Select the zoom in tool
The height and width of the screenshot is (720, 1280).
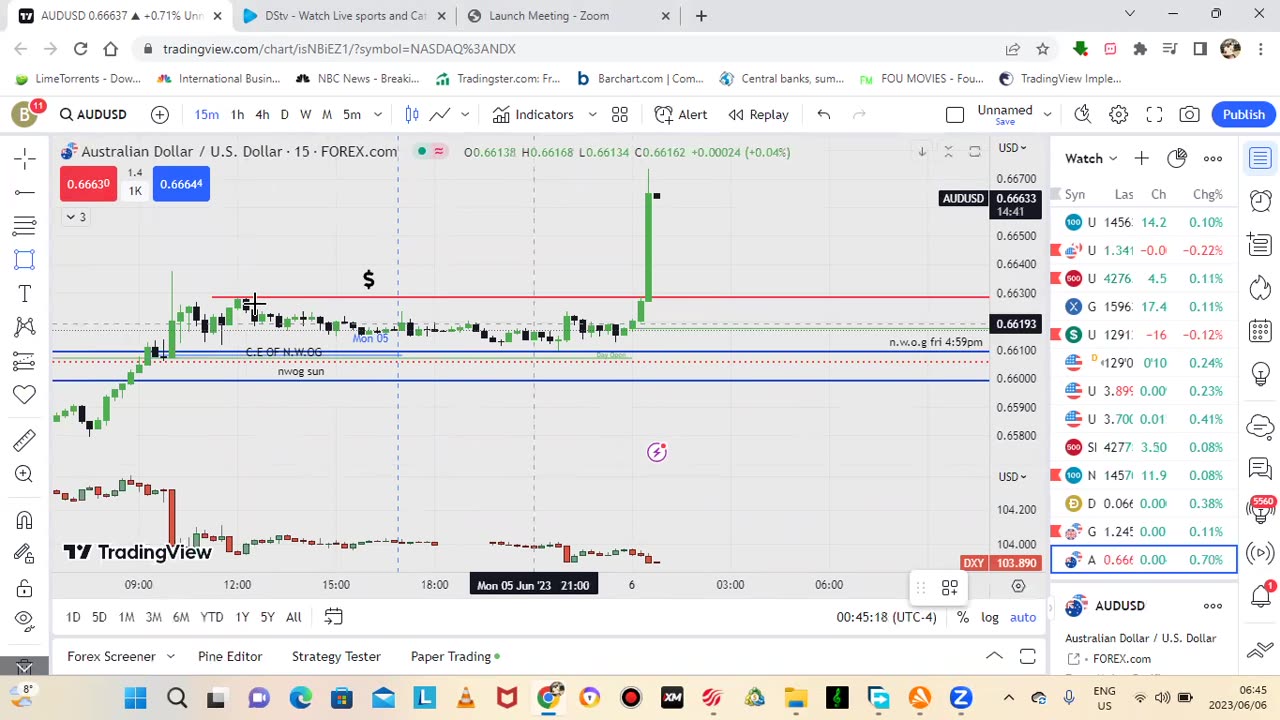25,474
